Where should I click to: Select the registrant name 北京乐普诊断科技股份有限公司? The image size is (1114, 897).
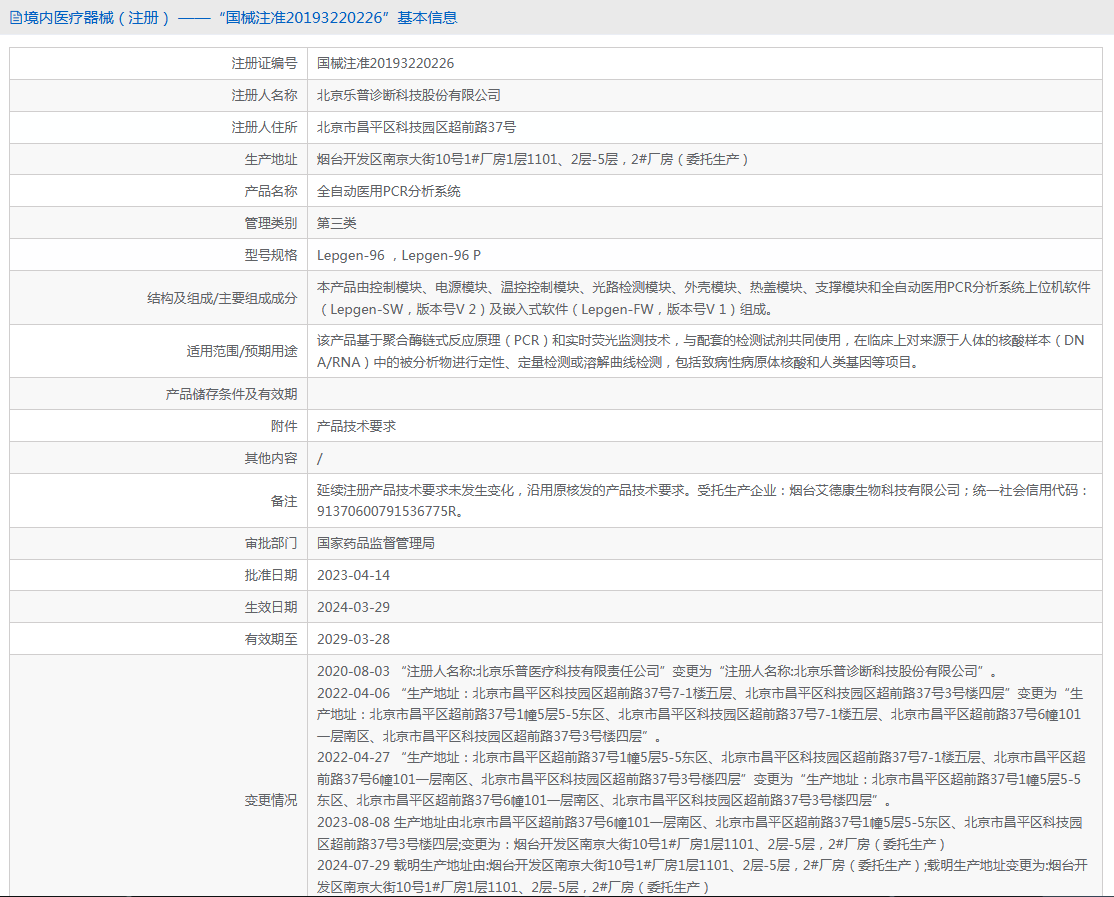[x=409, y=95]
